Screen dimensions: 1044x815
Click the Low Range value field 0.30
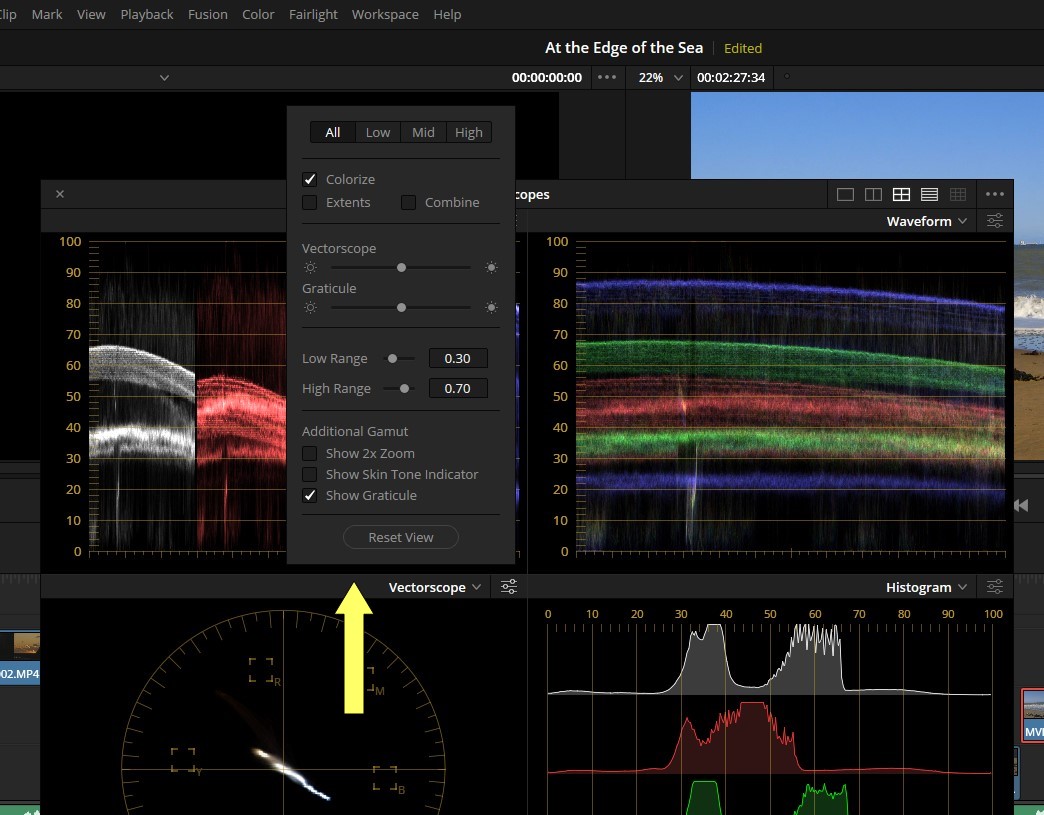(458, 358)
